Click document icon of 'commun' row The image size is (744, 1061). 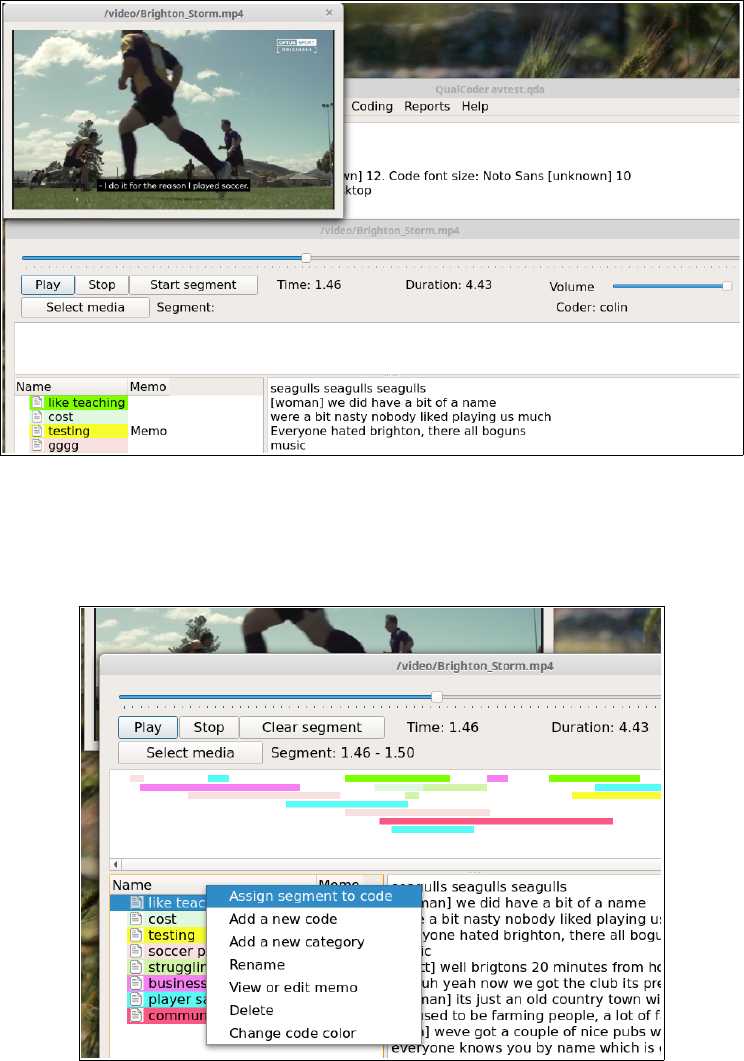(137, 1016)
